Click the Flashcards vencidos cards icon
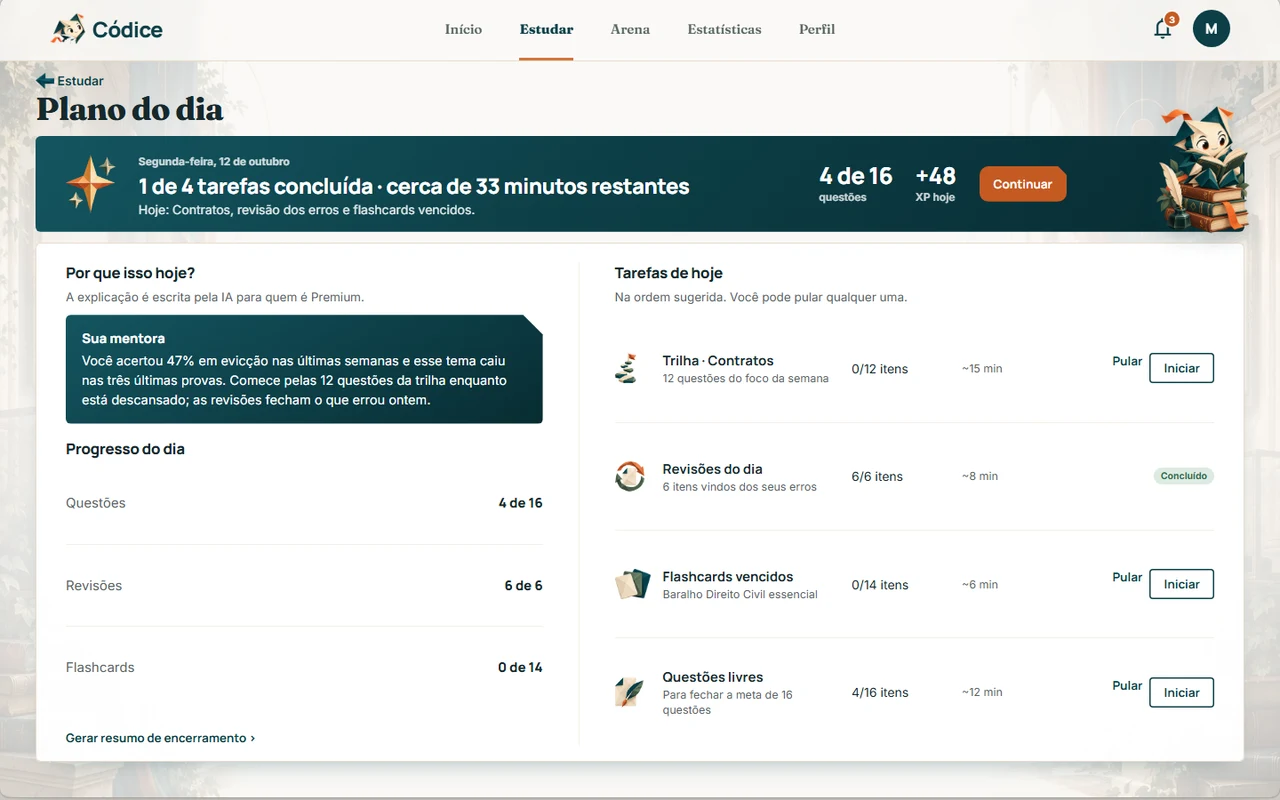Image resolution: width=1280 pixels, height=800 pixels. [x=632, y=584]
